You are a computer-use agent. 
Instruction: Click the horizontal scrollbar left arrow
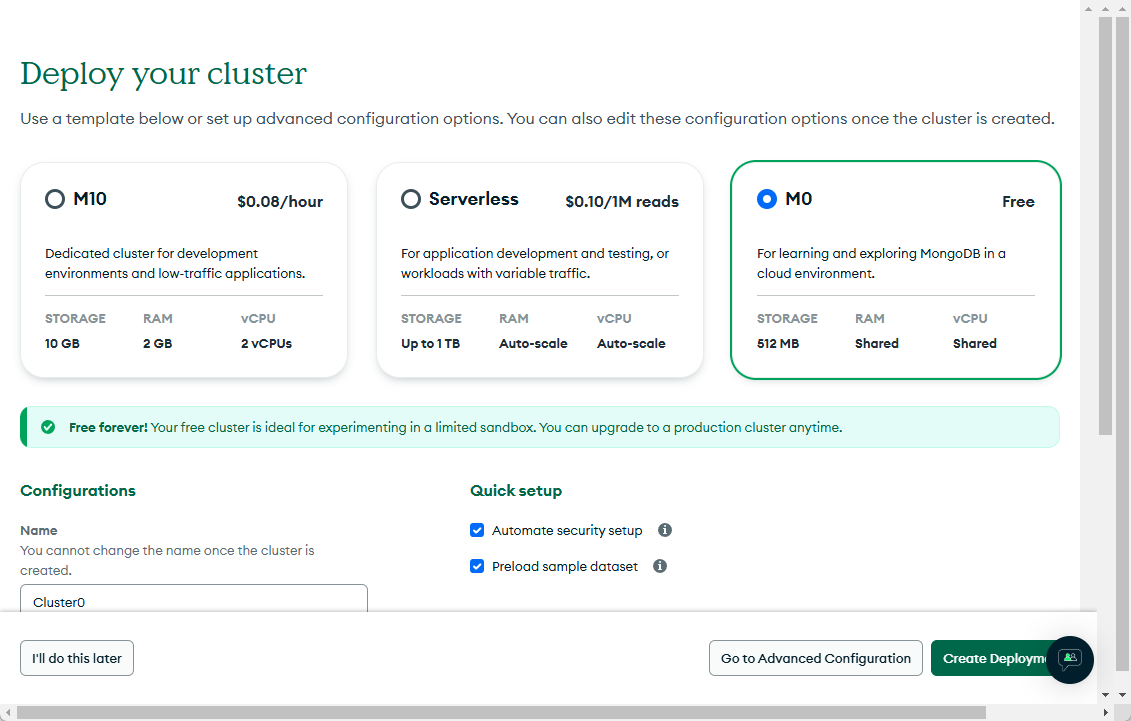click(x=8, y=713)
